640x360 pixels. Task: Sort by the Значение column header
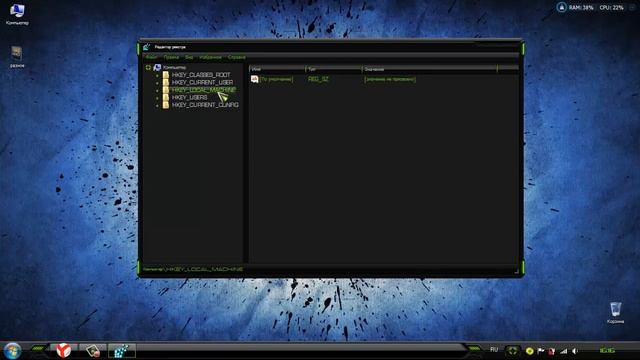pyautogui.click(x=430, y=69)
